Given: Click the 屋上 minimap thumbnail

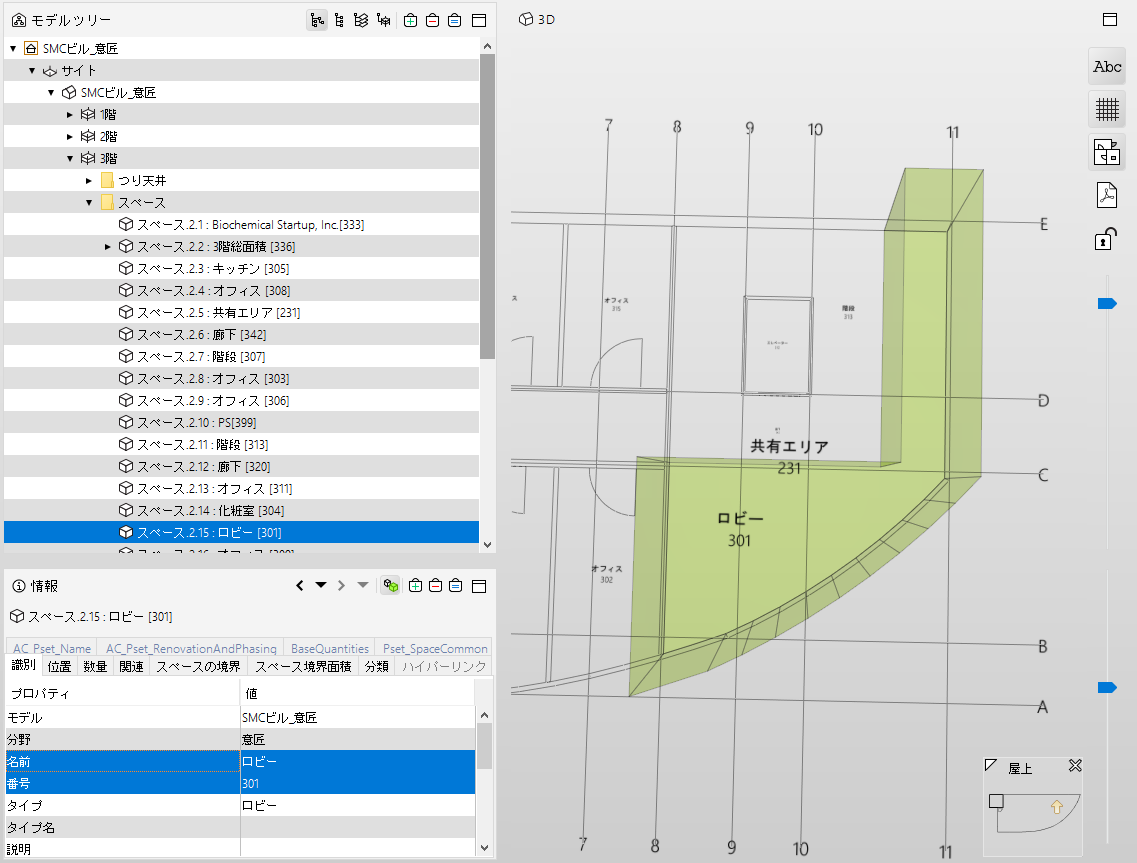Looking at the screenshot, I should click(x=1034, y=812).
